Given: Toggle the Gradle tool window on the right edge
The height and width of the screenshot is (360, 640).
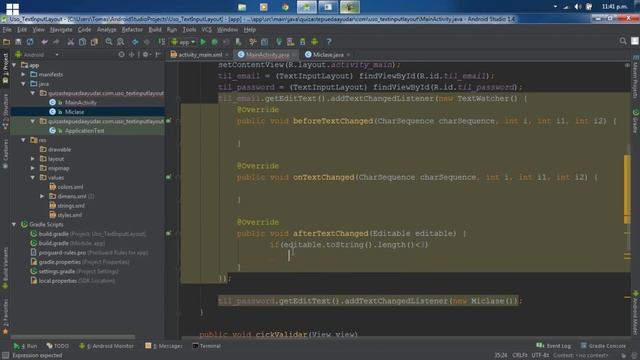Looking at the screenshot, I should (636, 121).
